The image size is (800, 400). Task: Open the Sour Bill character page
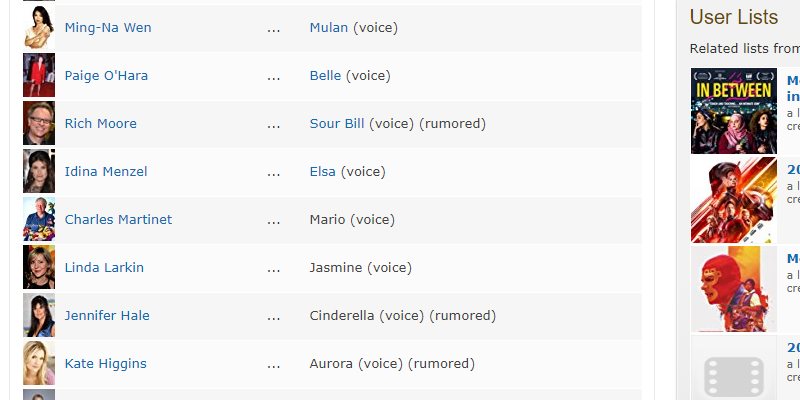click(337, 123)
